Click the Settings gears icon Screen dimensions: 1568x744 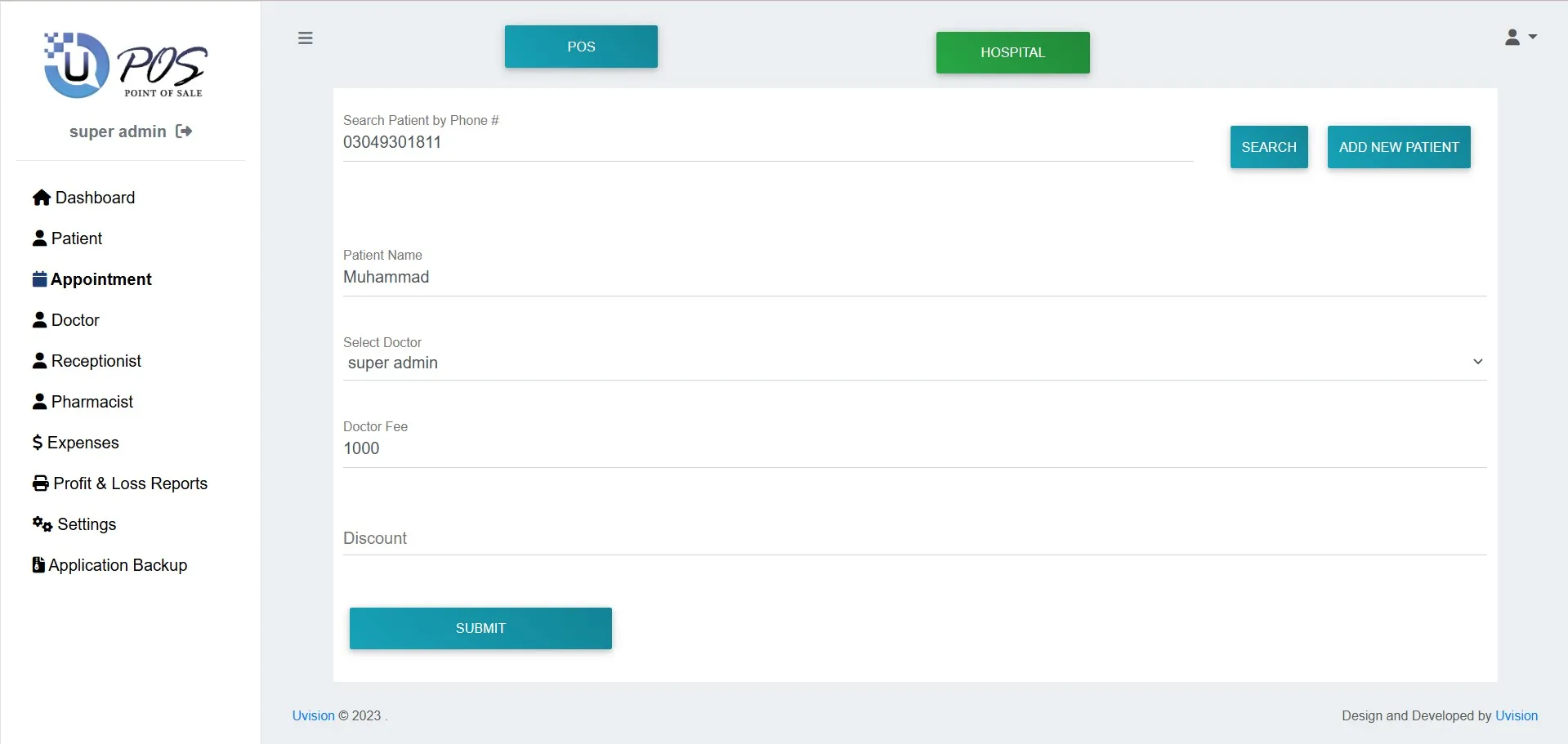pyautogui.click(x=42, y=524)
